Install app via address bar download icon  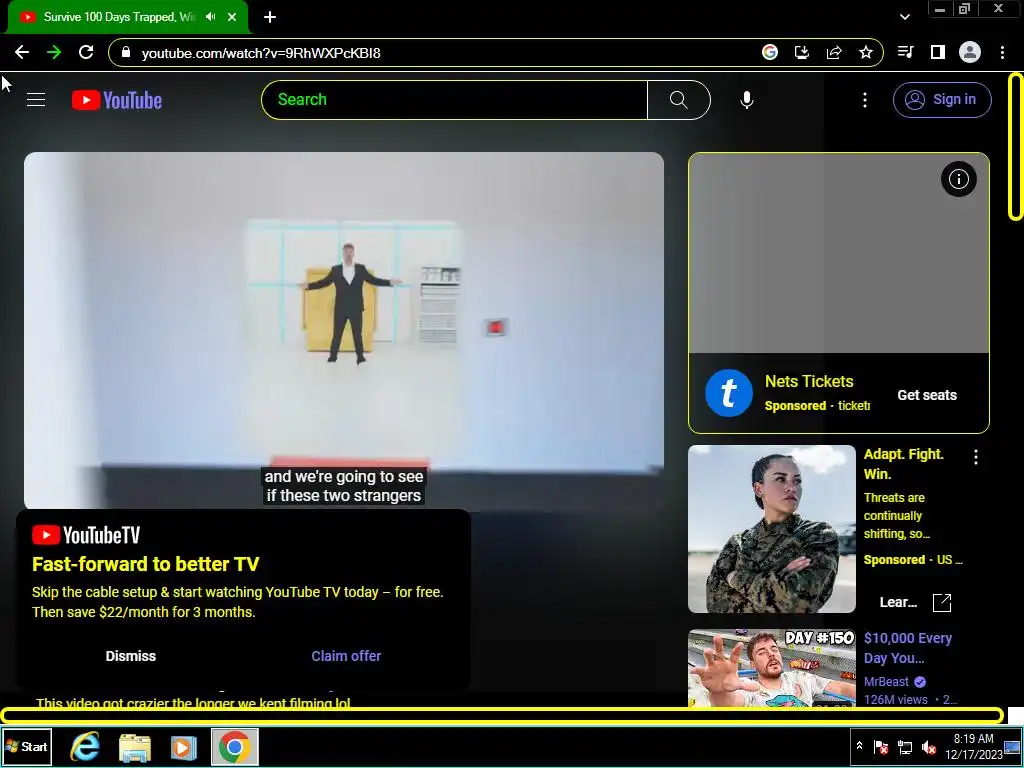tap(802, 52)
